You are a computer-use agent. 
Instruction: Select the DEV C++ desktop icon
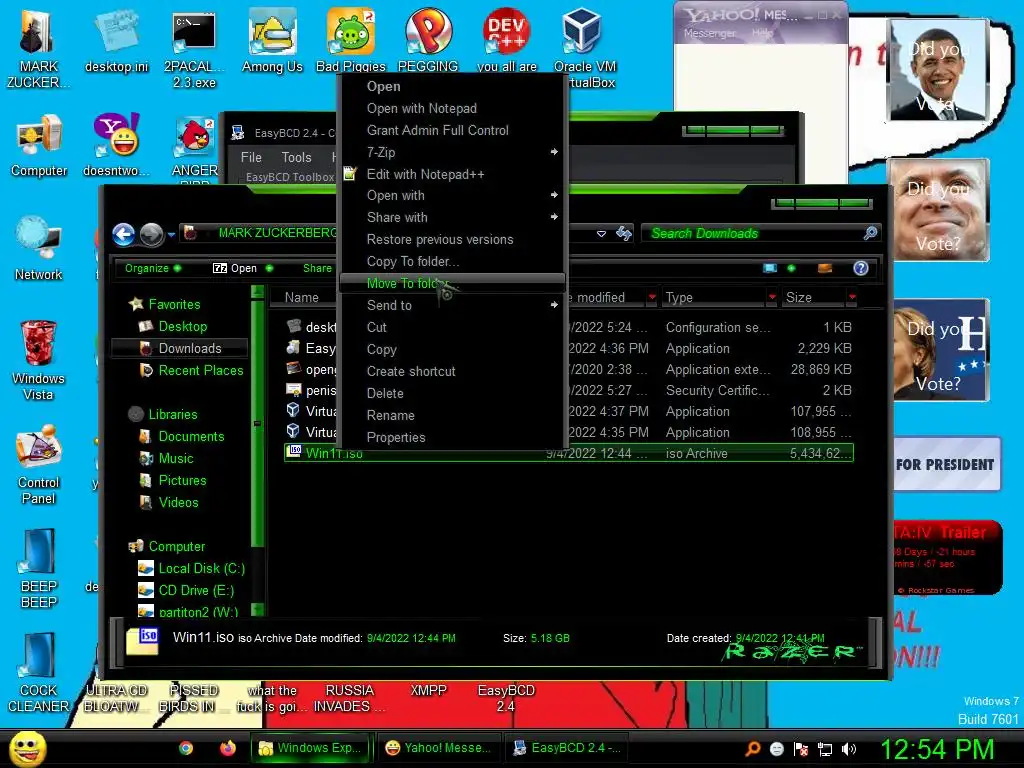[x=506, y=39]
